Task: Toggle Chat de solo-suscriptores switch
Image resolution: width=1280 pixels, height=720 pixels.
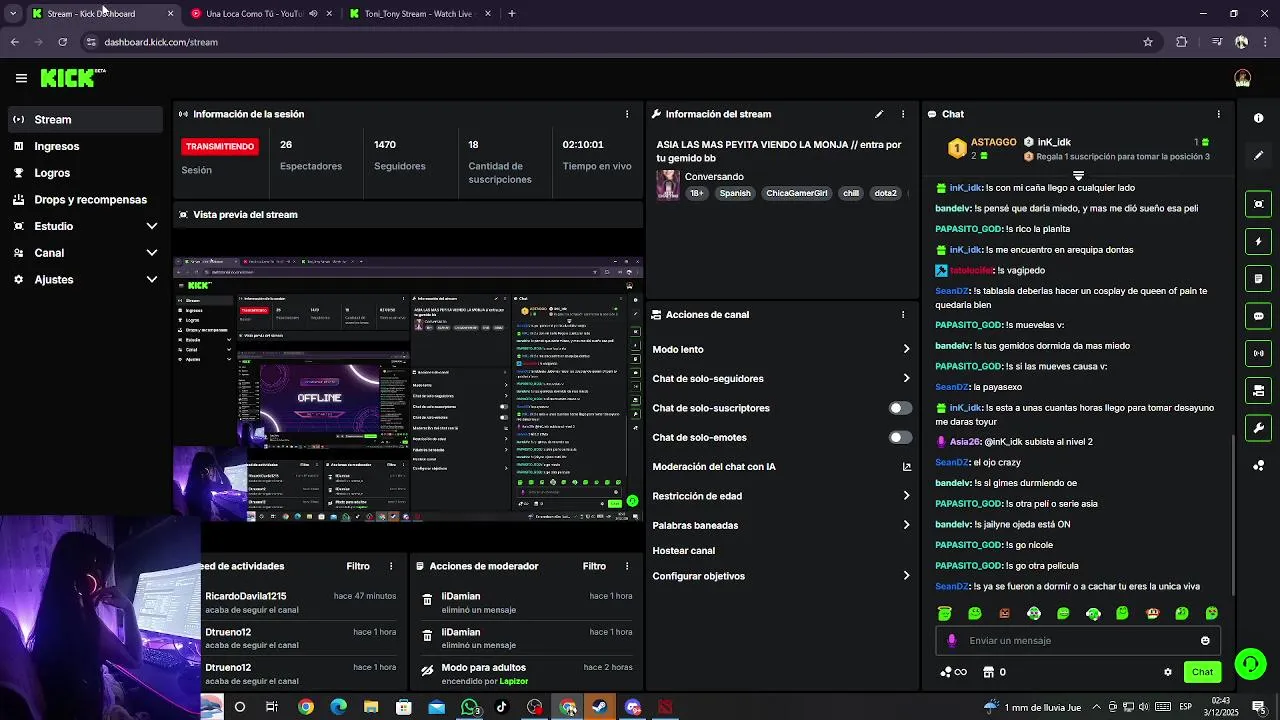Action: (x=900, y=408)
